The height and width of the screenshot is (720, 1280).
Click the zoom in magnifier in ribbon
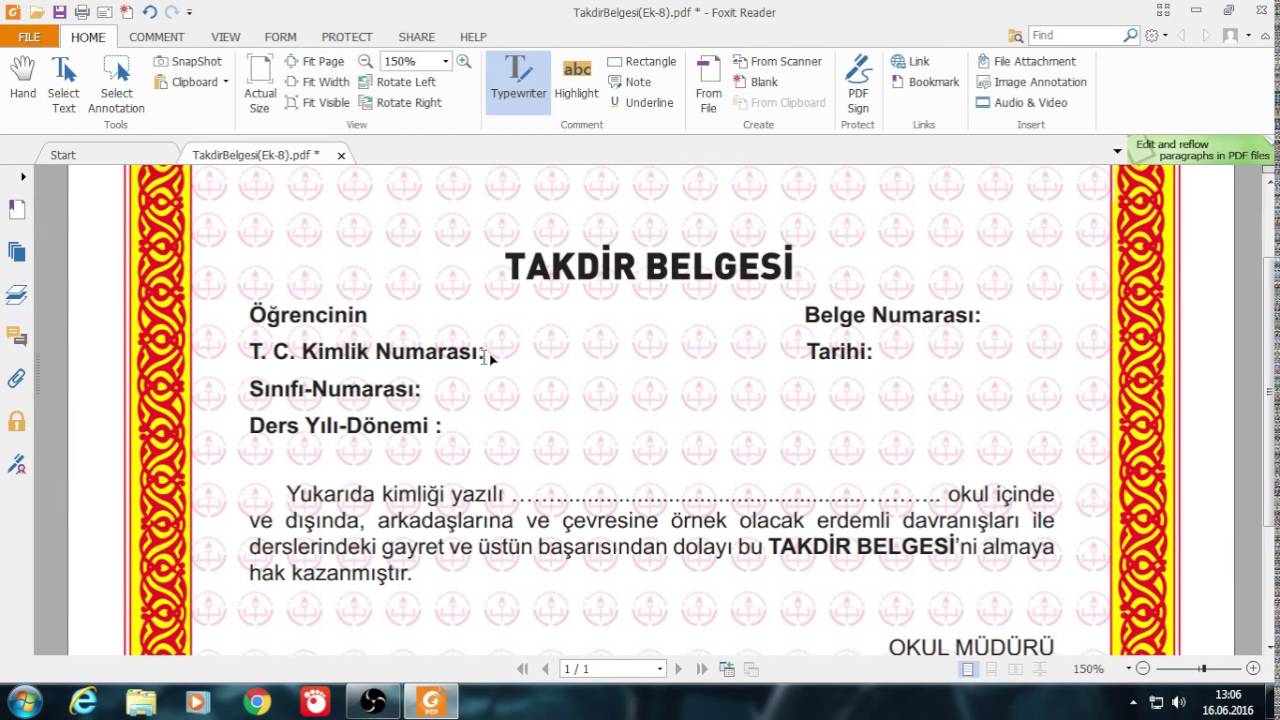pos(464,61)
